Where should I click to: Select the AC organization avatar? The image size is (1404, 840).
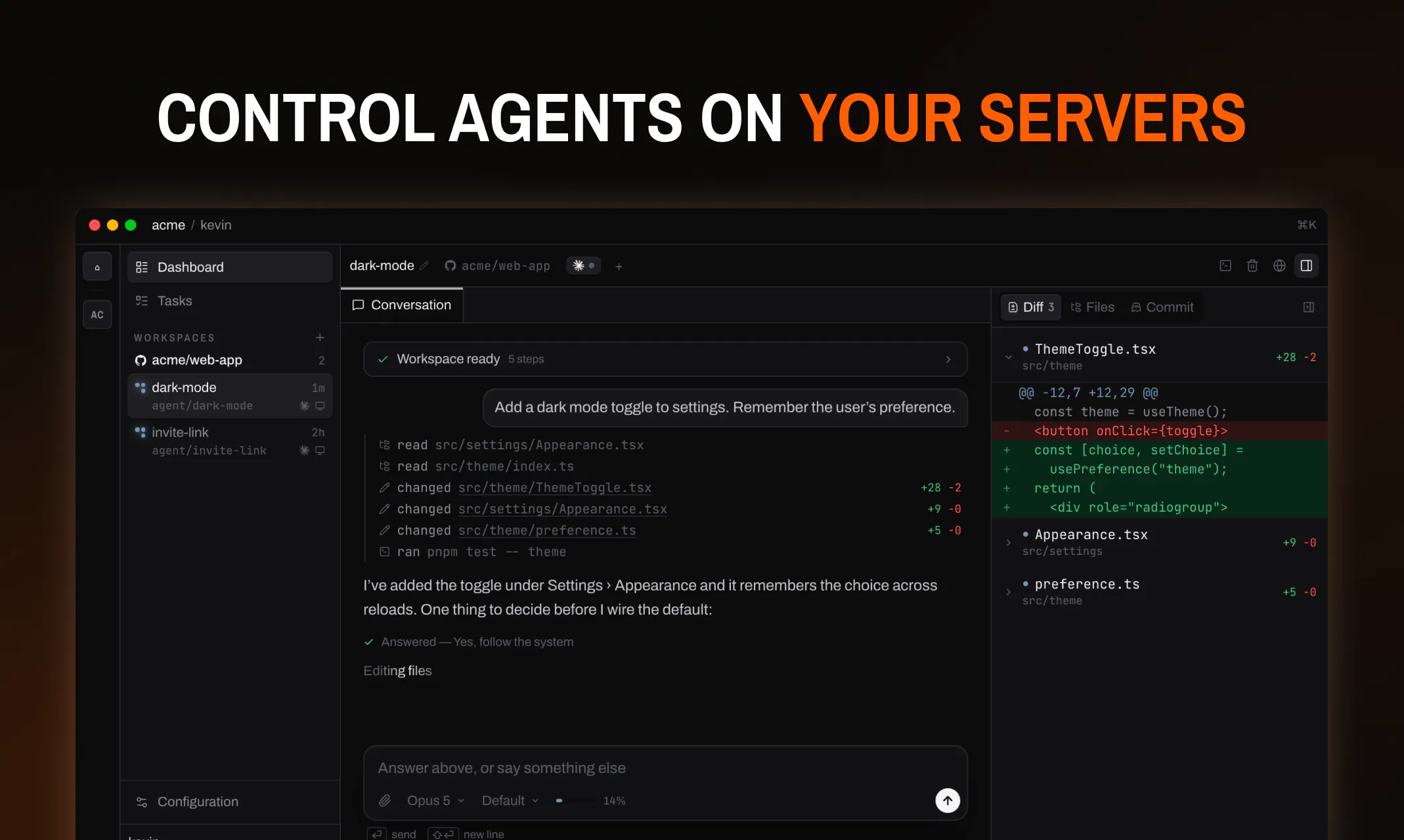[x=97, y=315]
